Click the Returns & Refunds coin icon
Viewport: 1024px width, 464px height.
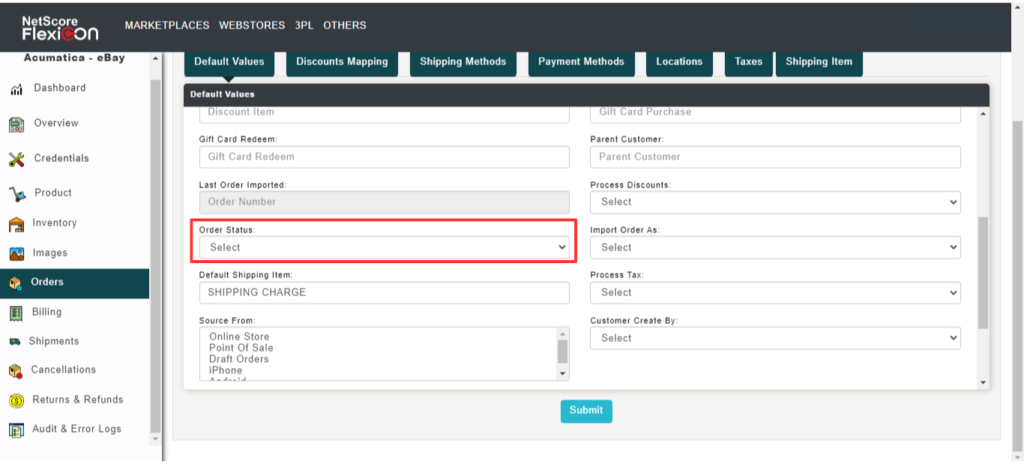pyautogui.click(x=16, y=401)
